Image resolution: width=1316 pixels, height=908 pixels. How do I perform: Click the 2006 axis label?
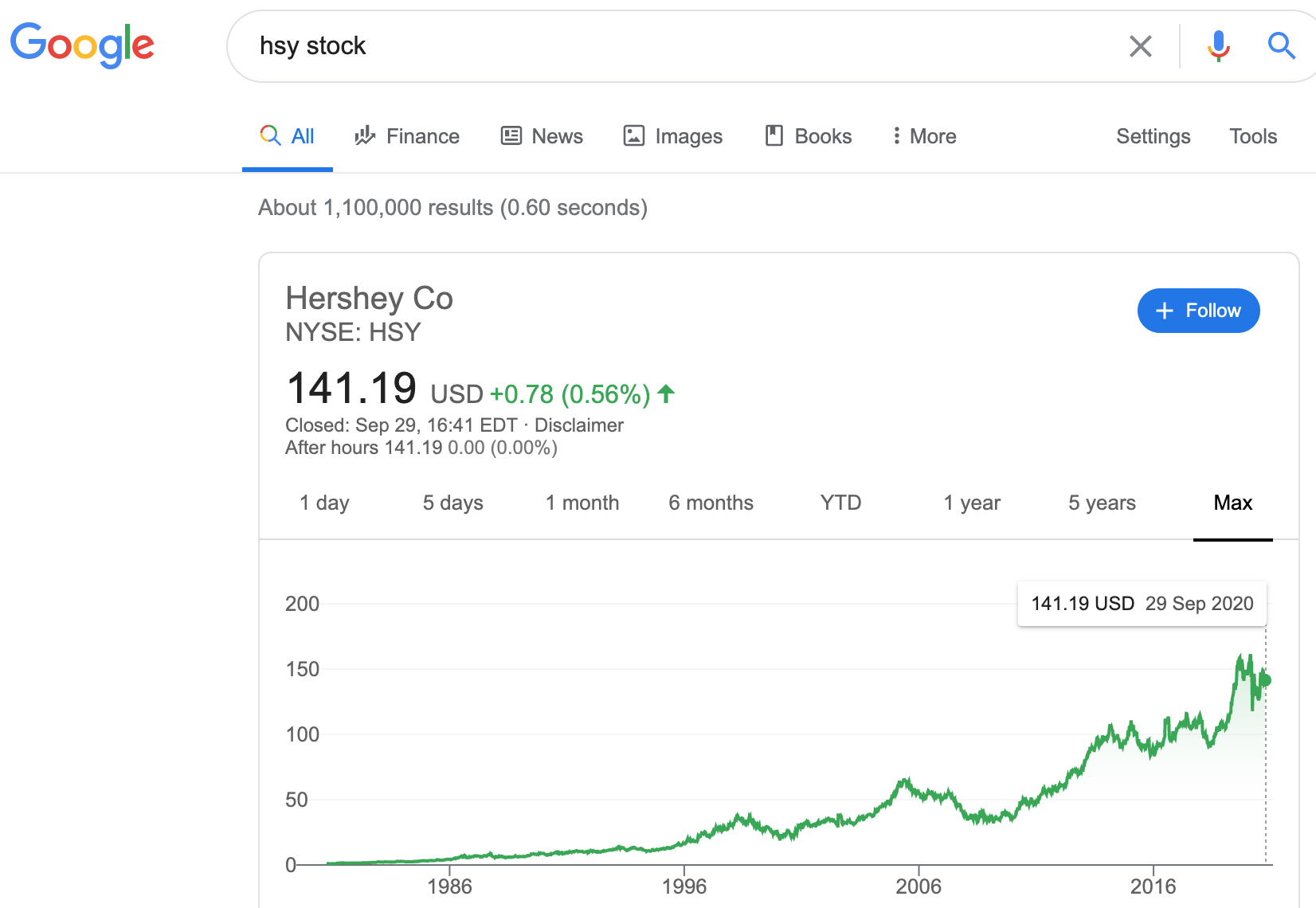(918, 886)
